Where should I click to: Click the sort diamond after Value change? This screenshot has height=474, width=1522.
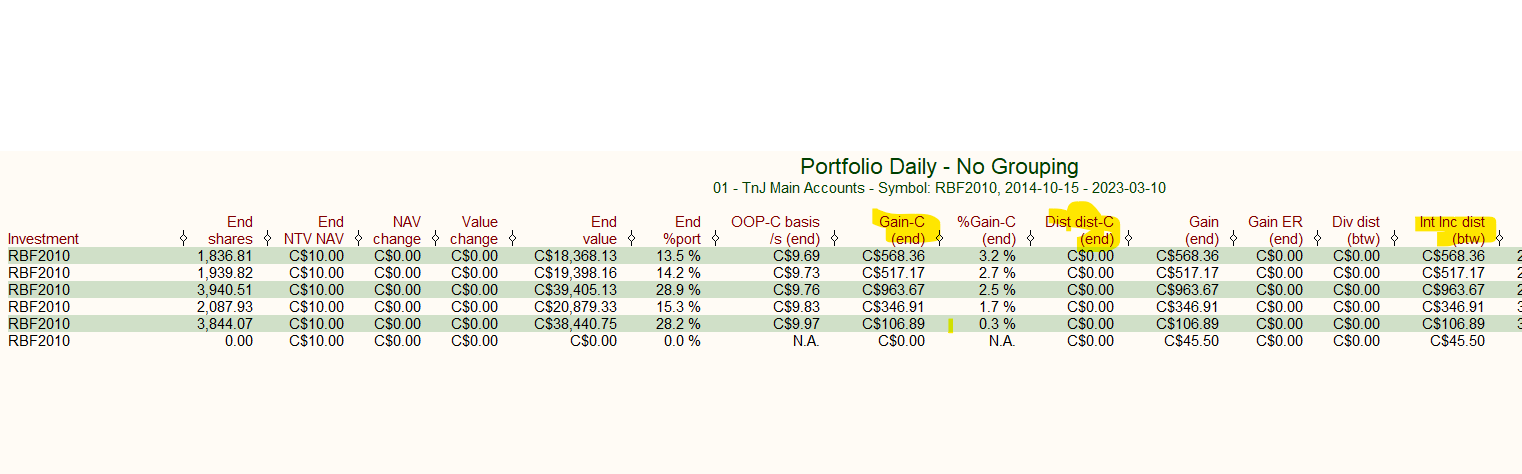(x=512, y=239)
